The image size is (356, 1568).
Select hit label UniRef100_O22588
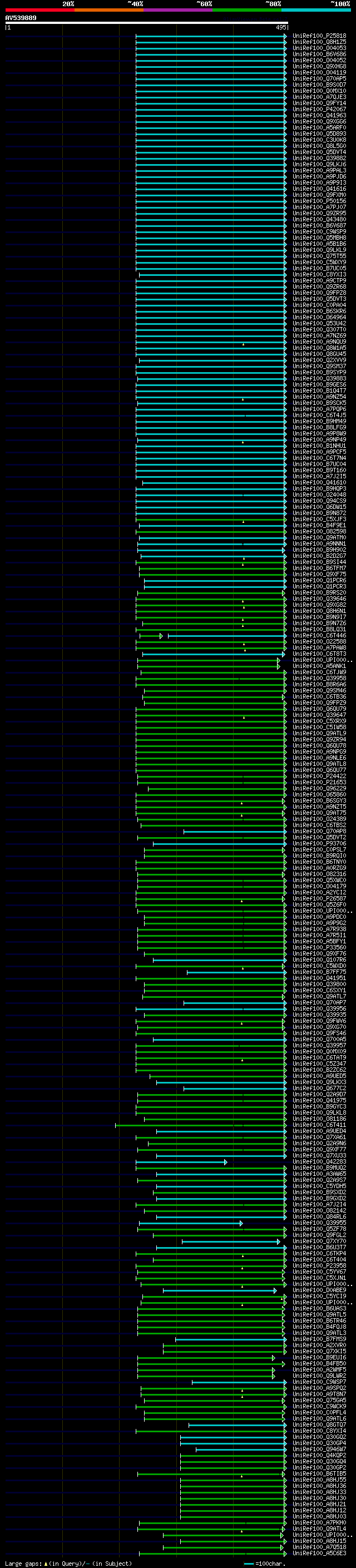click(x=319, y=641)
